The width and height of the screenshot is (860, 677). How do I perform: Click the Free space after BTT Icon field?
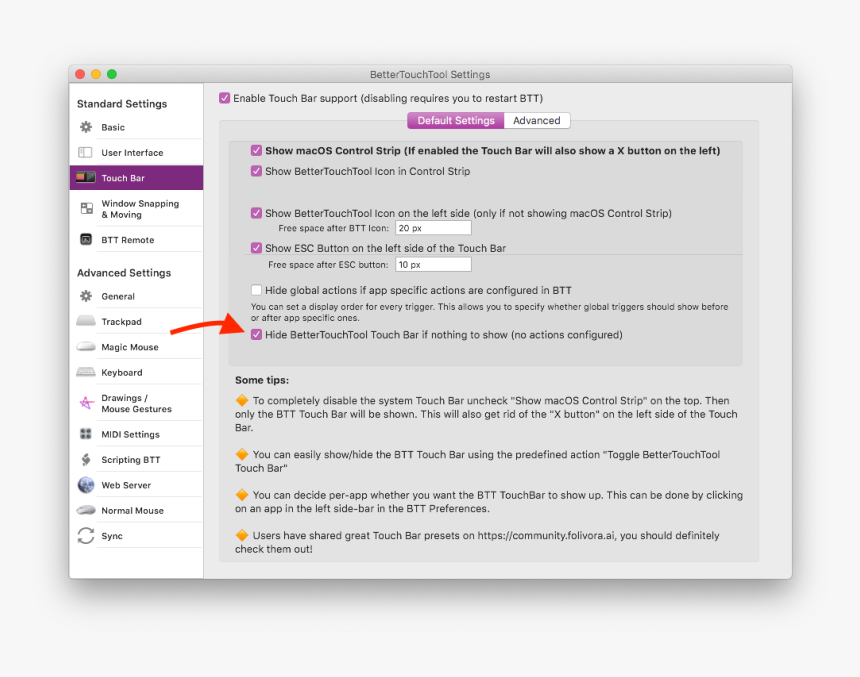coord(433,228)
